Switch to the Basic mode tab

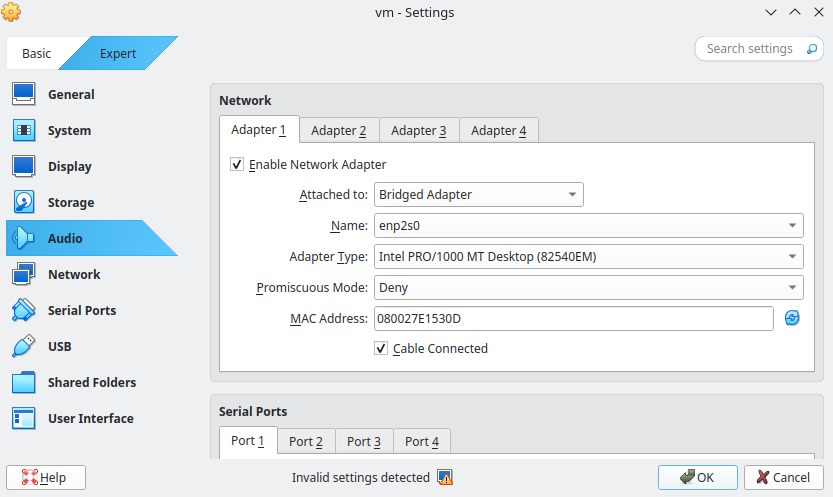coord(36,53)
